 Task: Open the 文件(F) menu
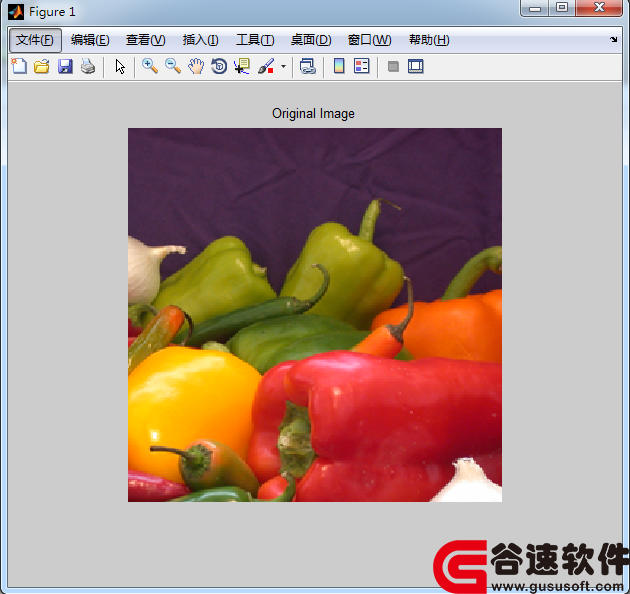(x=35, y=40)
